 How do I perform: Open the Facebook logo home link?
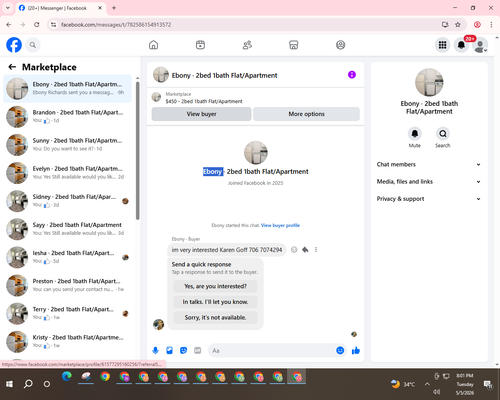14,45
